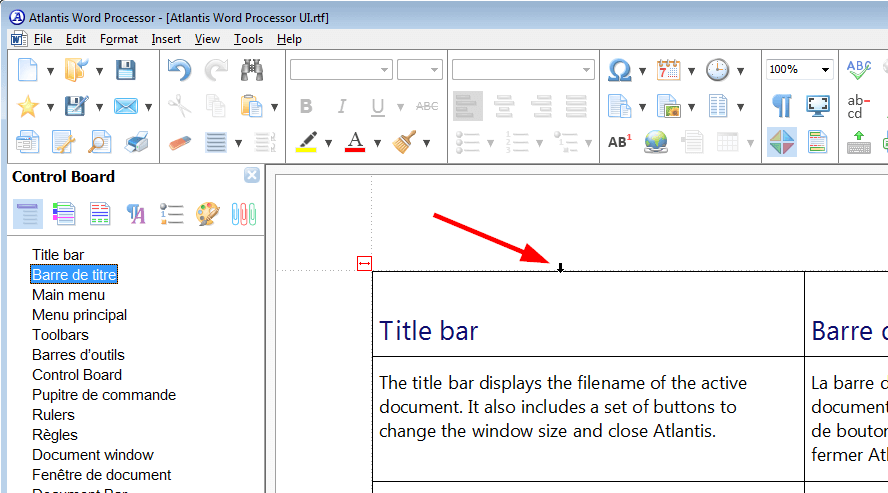Click the Redo arrow icon
The image size is (888, 493).
point(216,70)
